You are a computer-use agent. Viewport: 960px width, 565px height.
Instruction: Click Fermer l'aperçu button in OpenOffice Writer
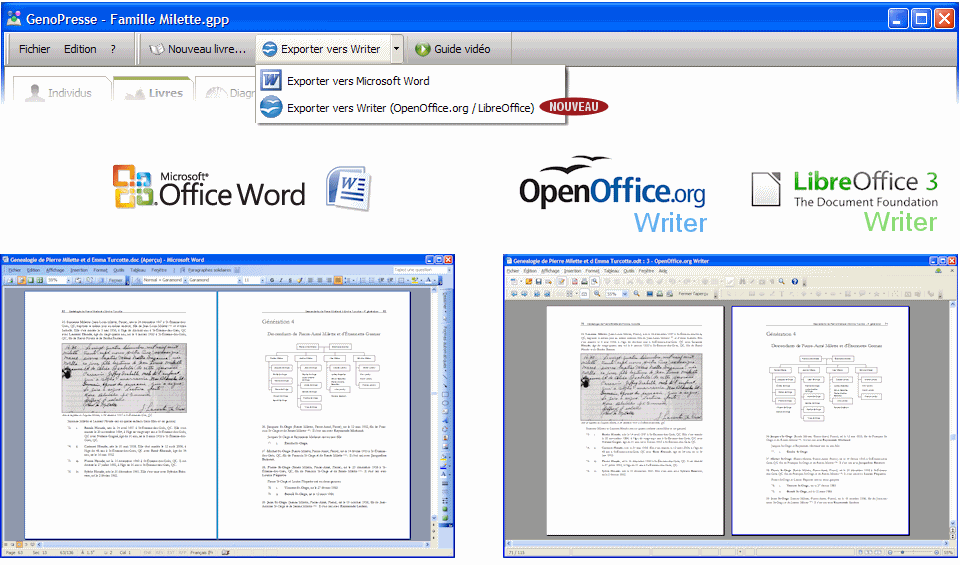tap(693, 293)
